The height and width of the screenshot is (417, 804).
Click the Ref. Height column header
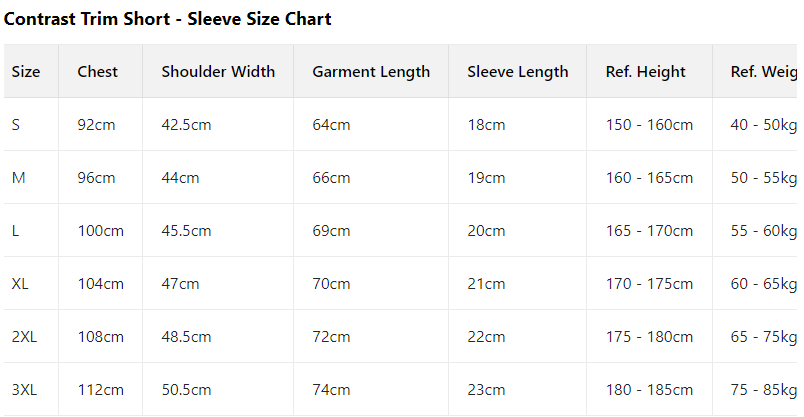click(646, 71)
